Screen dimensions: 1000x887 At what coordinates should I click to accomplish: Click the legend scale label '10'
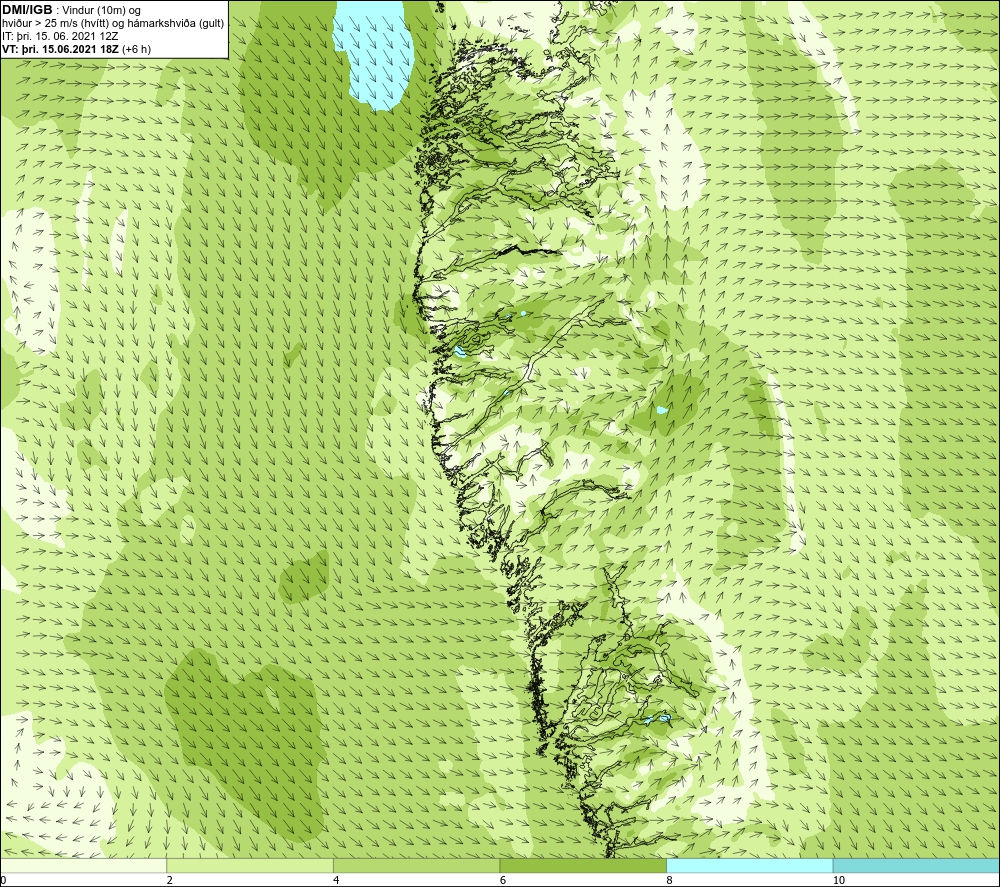click(839, 880)
